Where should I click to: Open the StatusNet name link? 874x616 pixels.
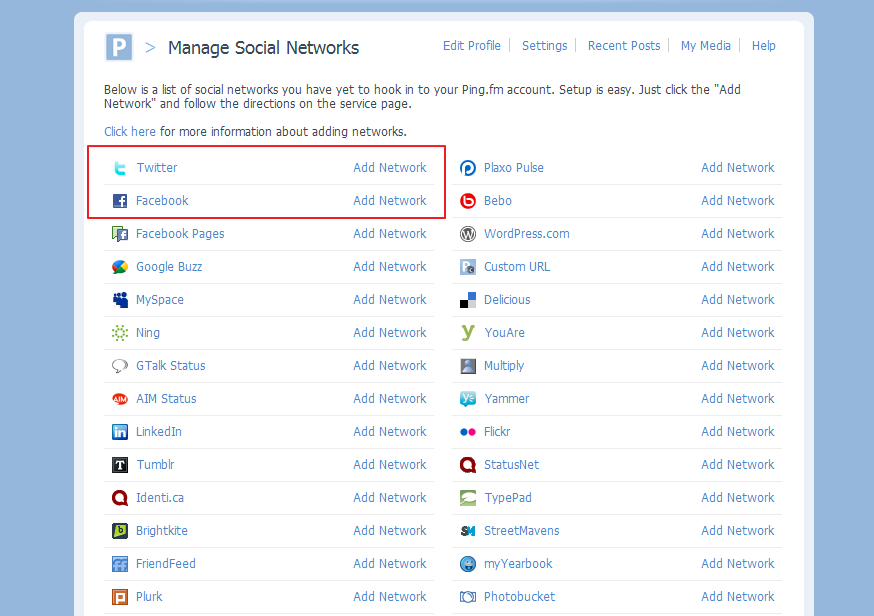tap(511, 464)
